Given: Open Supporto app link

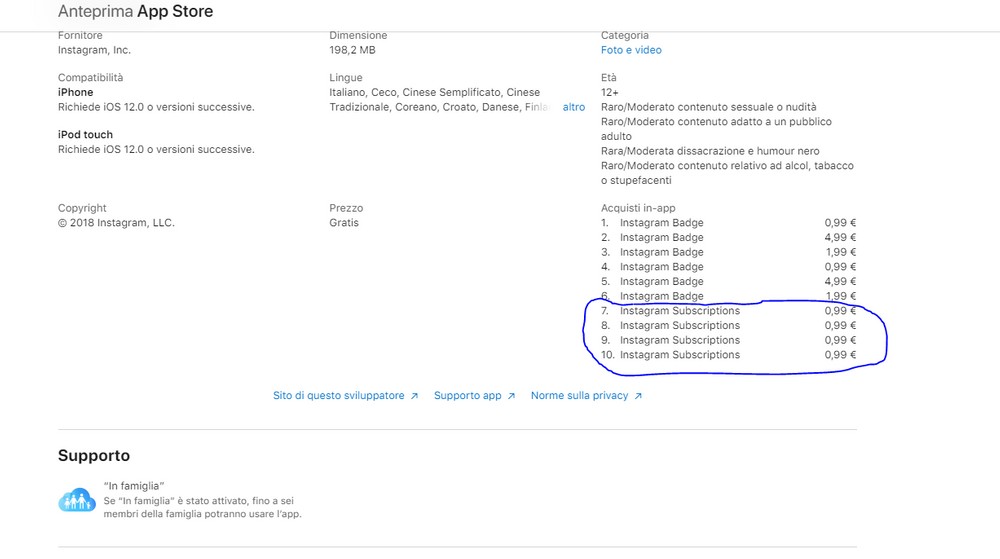Looking at the screenshot, I should click(474, 395).
